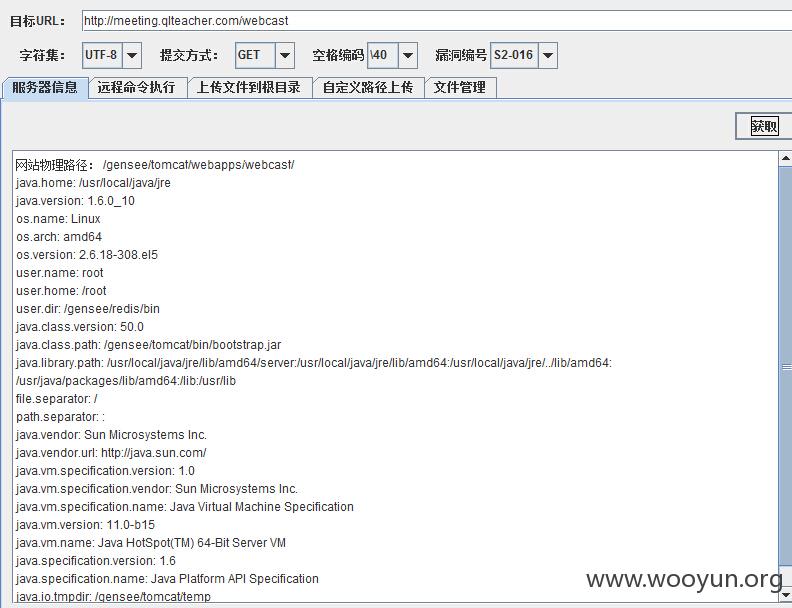The height and width of the screenshot is (608, 792).
Task: Click the os.name: Linux line
Action: 58,219
